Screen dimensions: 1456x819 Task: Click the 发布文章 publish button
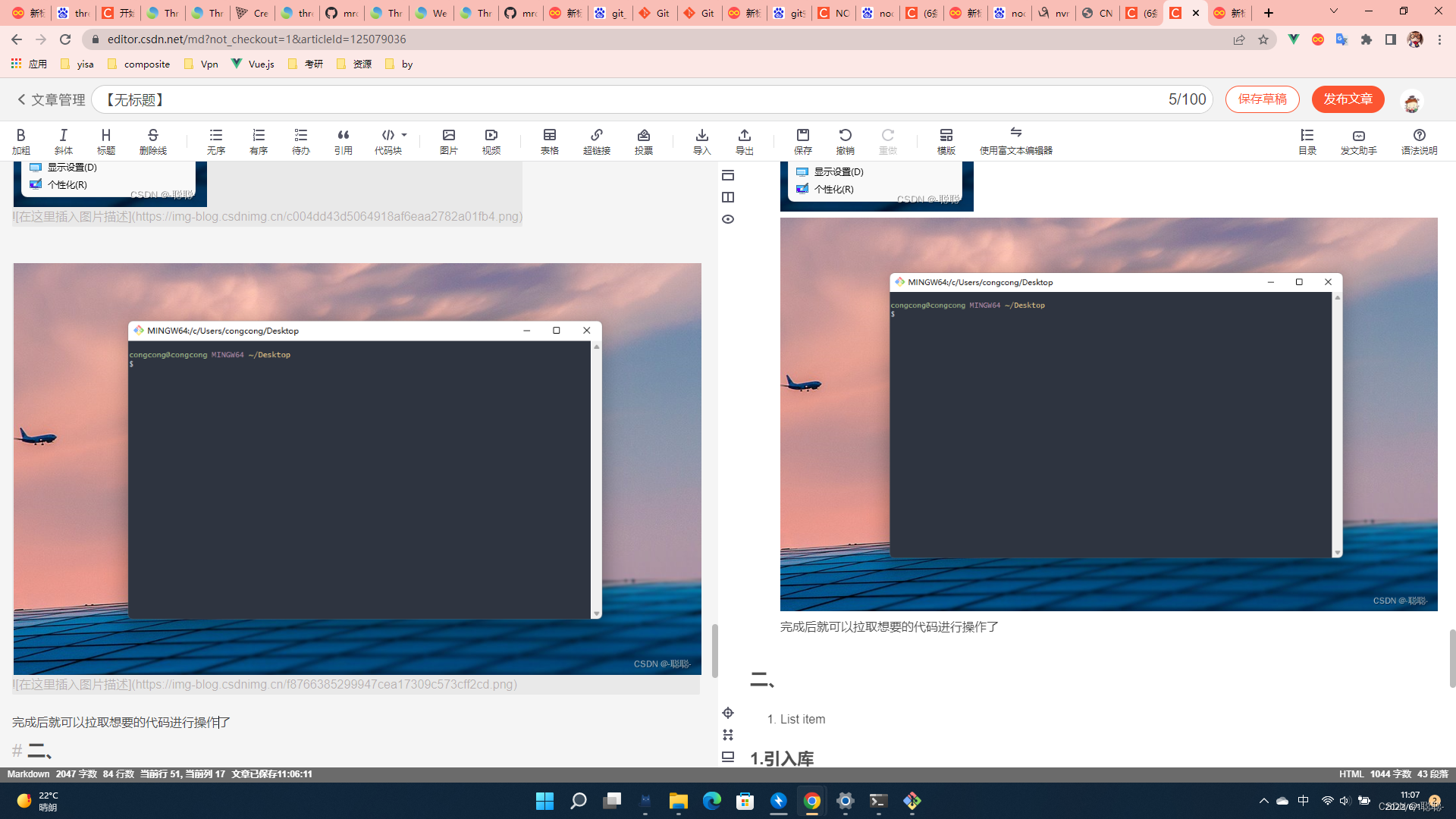pos(1348,99)
